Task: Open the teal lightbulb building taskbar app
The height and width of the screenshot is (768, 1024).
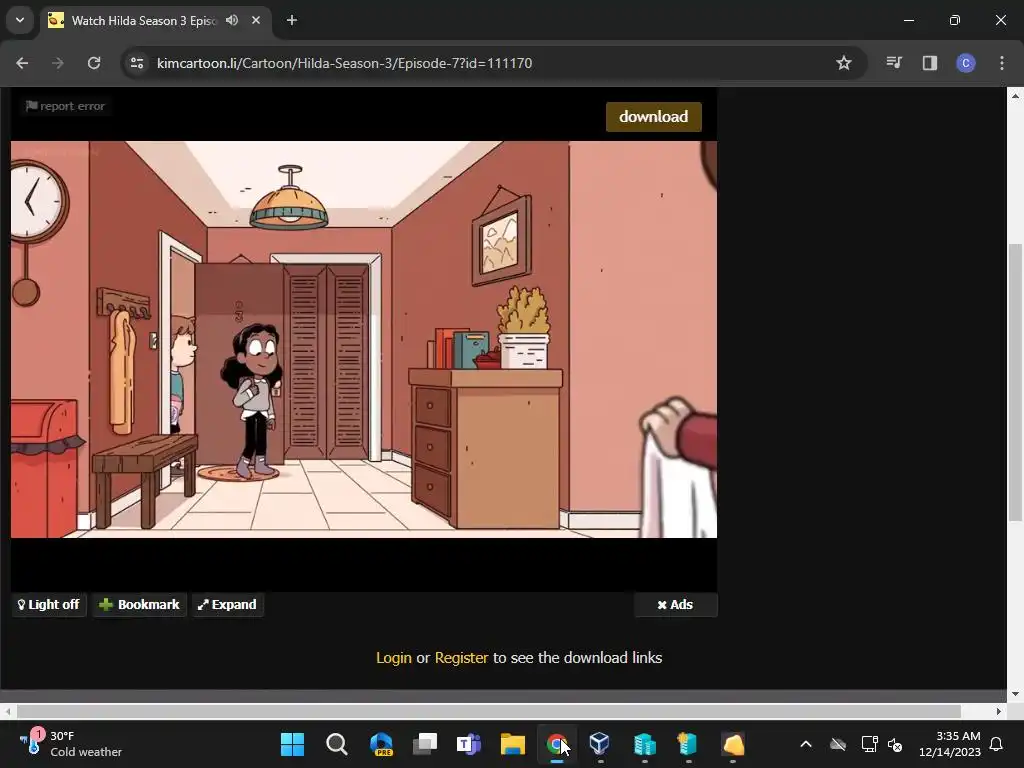Action: click(688, 744)
